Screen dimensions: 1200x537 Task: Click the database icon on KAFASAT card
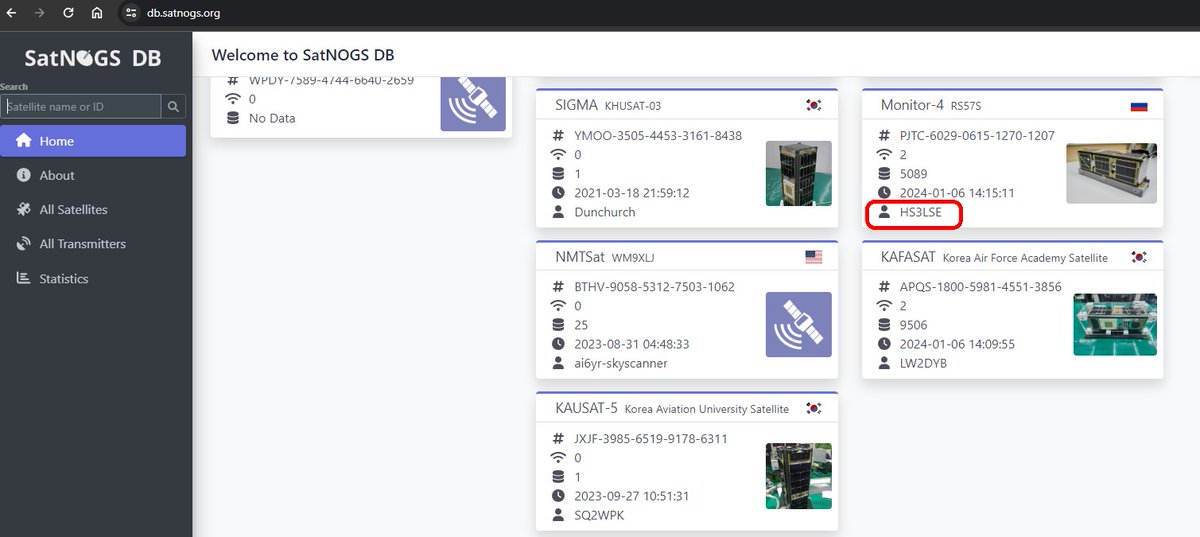pos(884,326)
